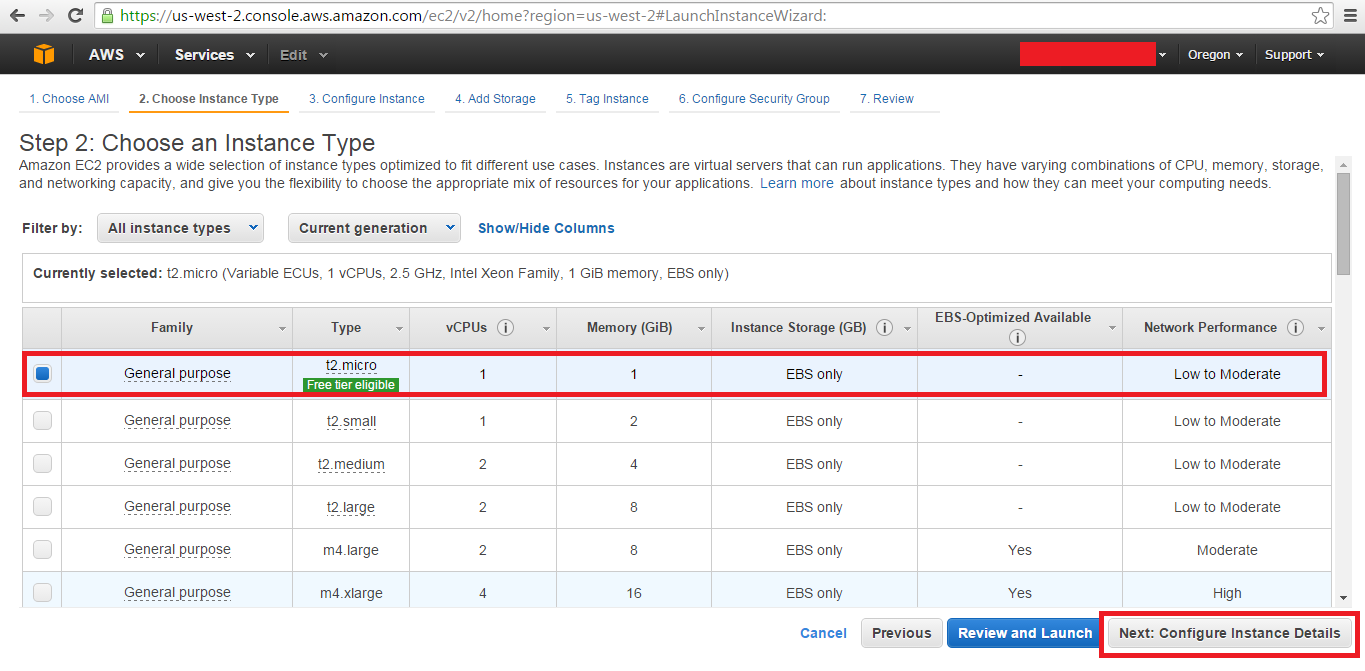Click the Show/Hide Columns link
Viewport: 1365px width, 671px height.
[546, 228]
